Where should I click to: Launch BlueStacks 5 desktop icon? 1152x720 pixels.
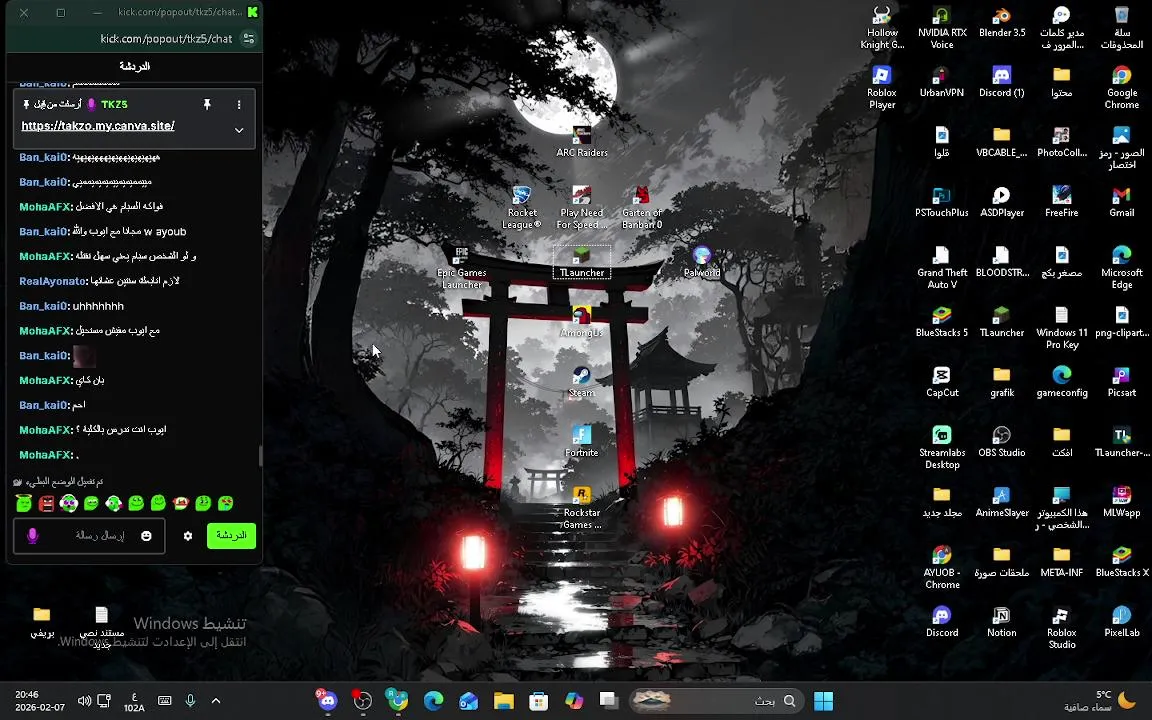pyautogui.click(x=942, y=322)
